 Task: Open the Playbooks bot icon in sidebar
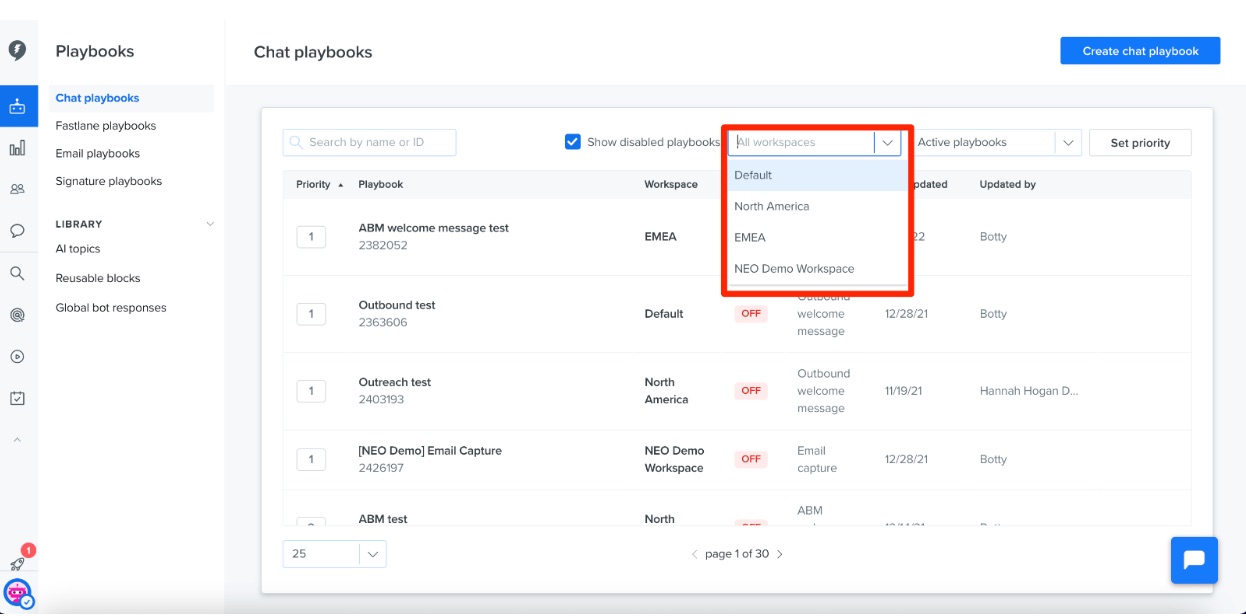(x=17, y=105)
